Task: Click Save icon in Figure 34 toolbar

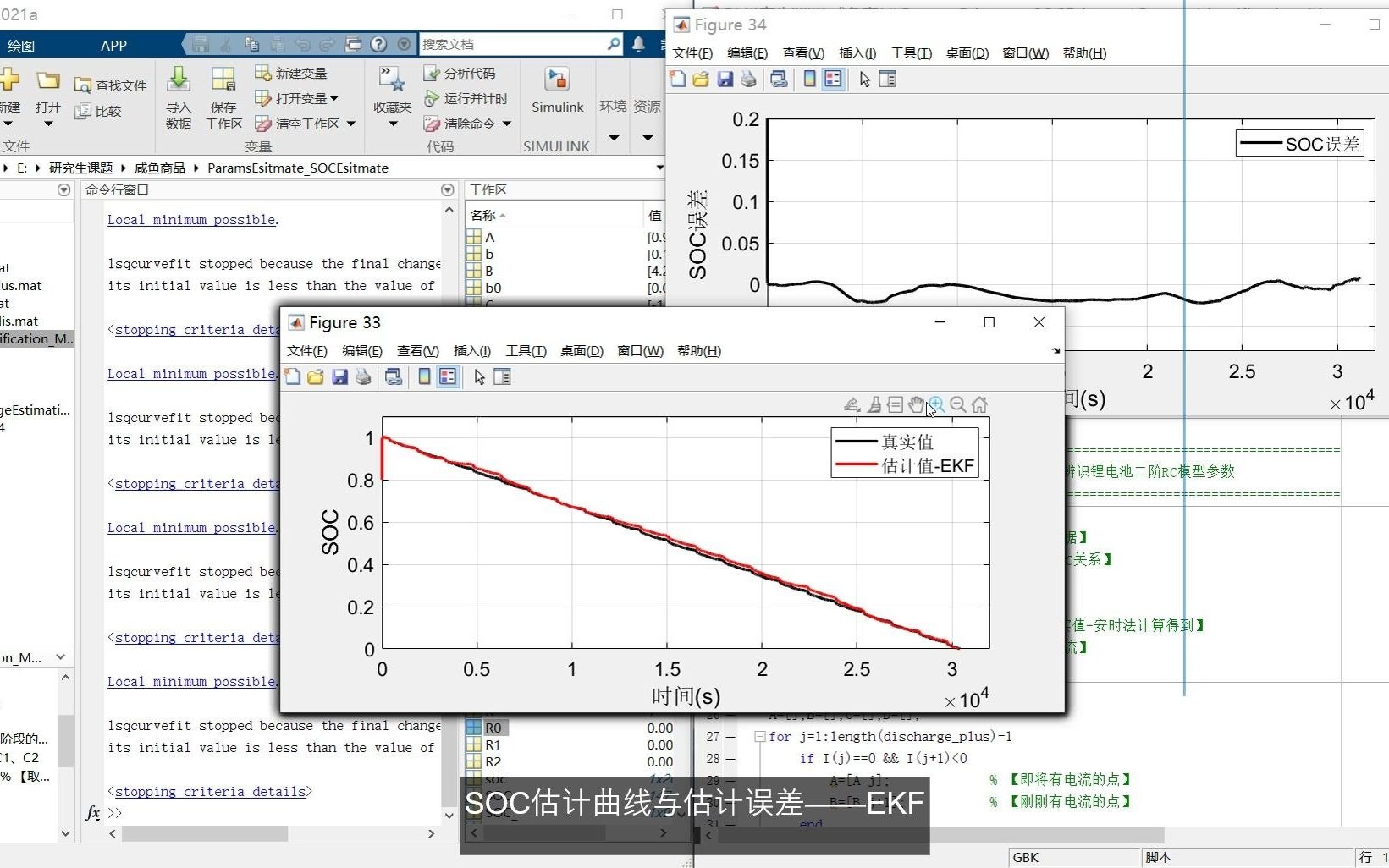Action: (725, 80)
